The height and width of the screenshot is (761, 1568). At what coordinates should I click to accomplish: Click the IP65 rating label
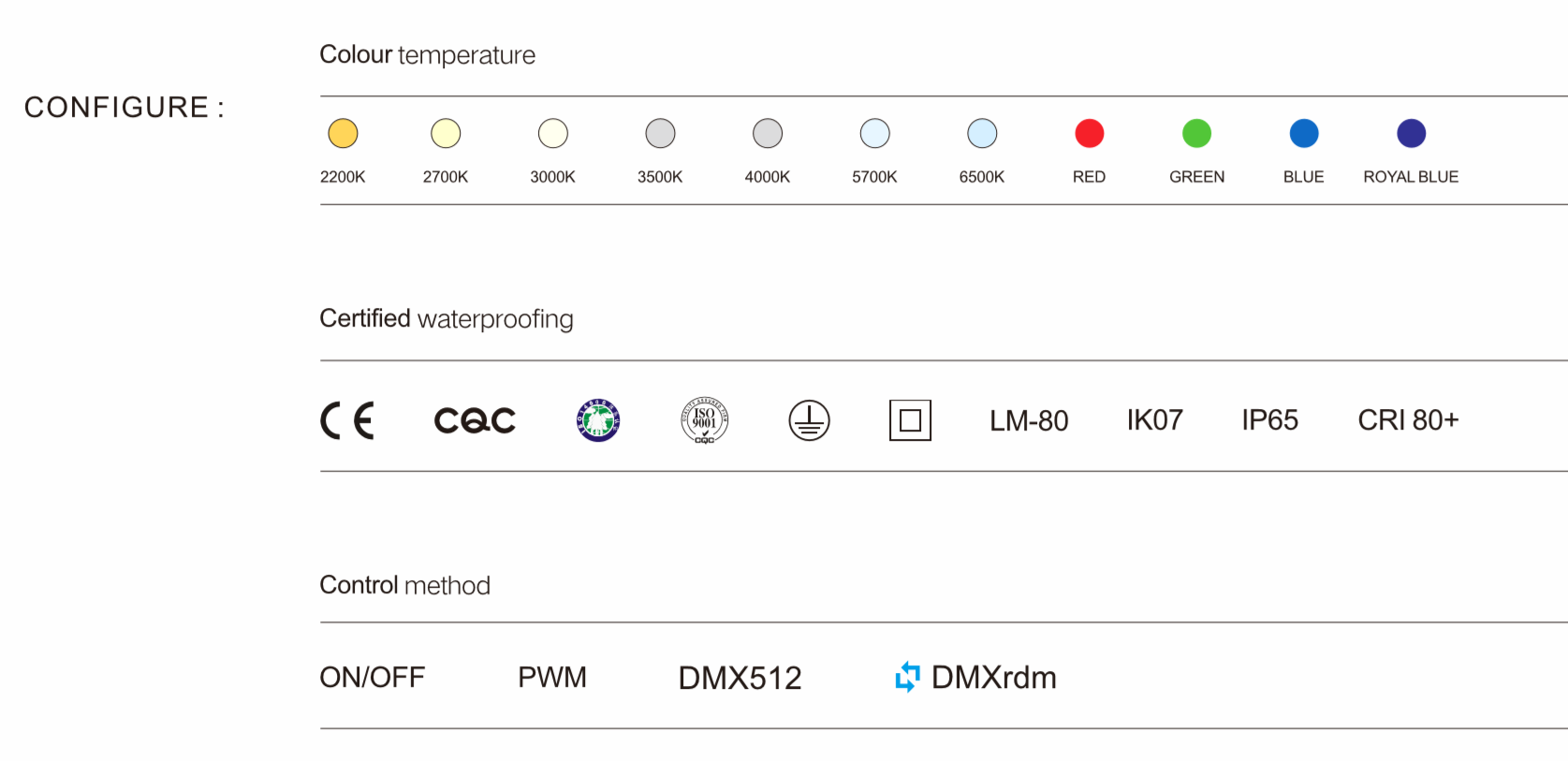[1269, 420]
